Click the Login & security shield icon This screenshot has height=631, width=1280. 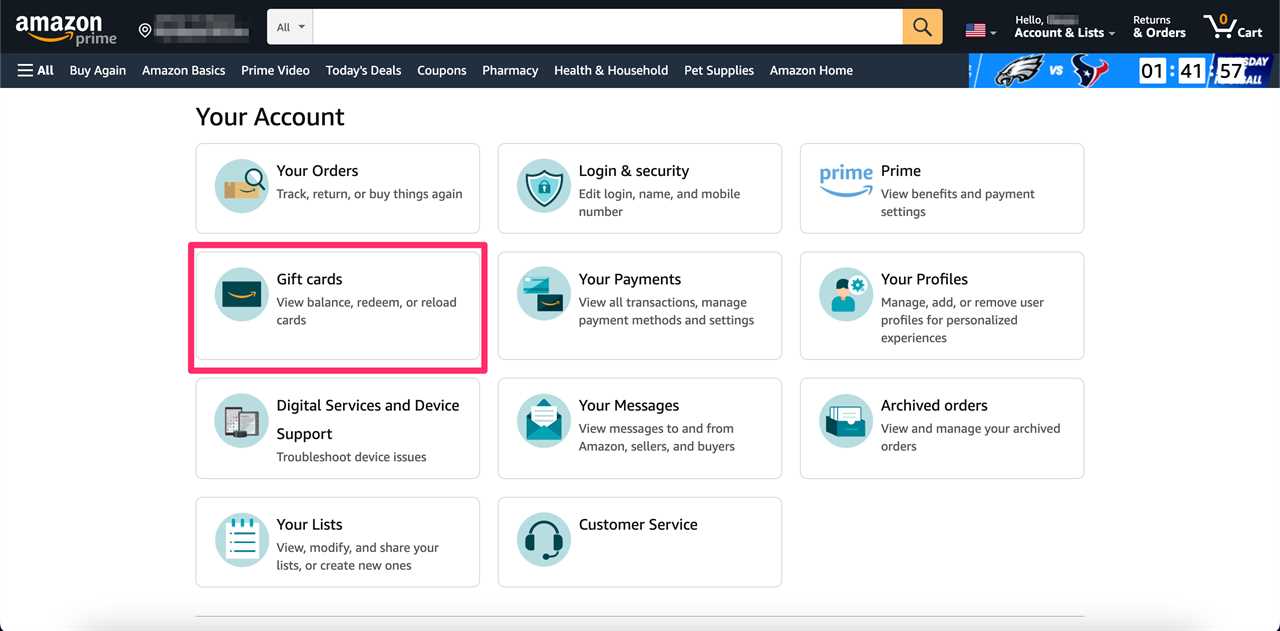(543, 185)
